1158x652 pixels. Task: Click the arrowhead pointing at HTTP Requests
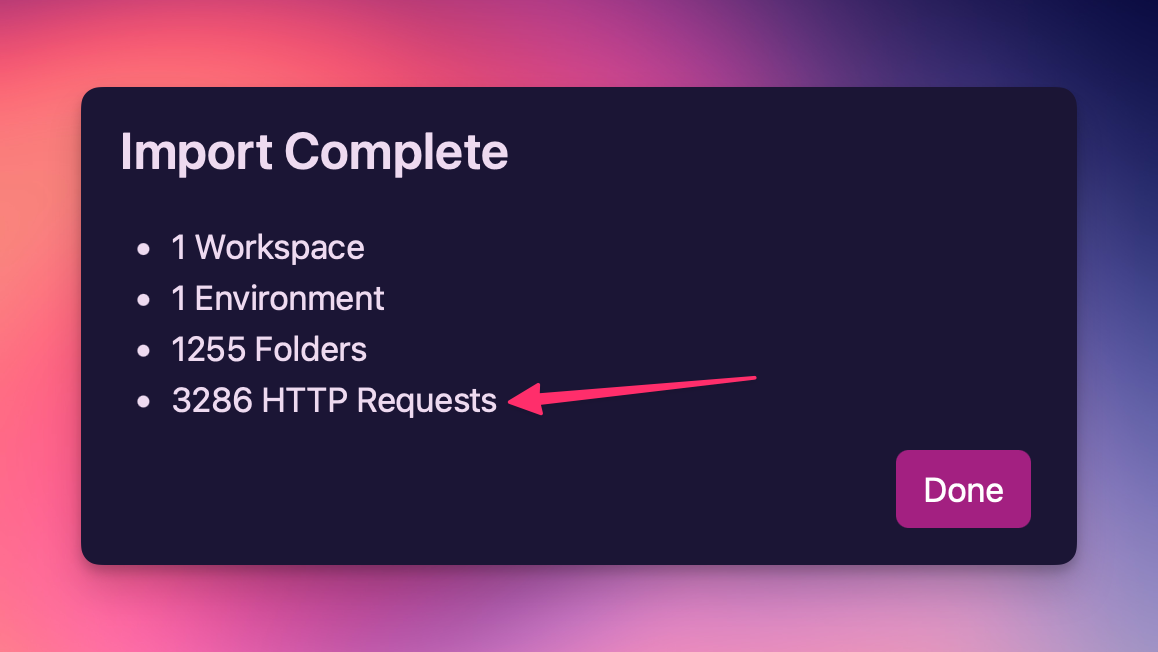526,399
